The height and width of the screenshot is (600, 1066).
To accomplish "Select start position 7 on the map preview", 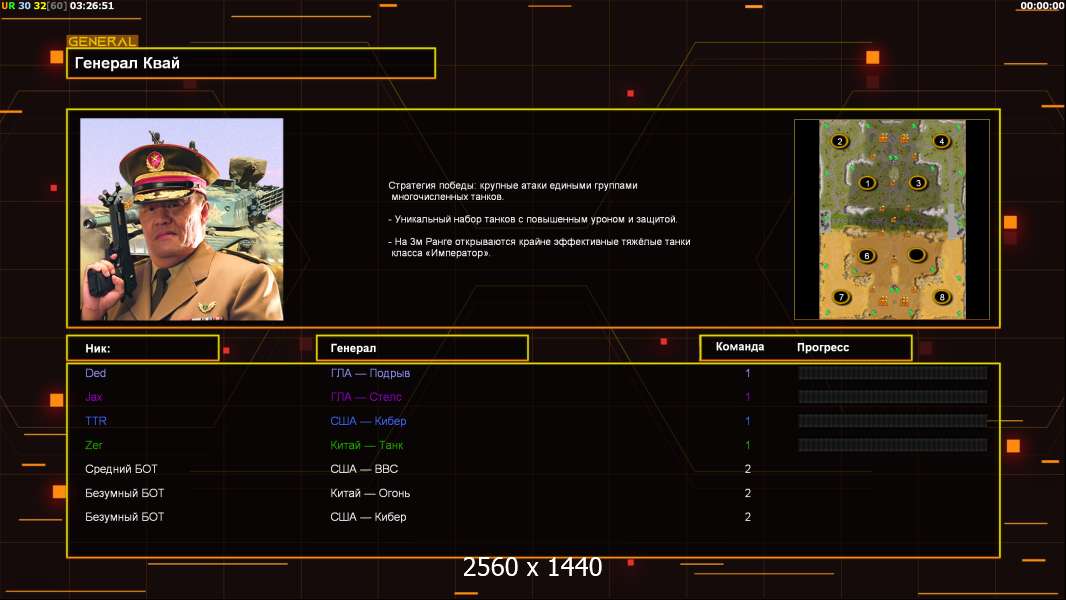I will pyautogui.click(x=841, y=297).
